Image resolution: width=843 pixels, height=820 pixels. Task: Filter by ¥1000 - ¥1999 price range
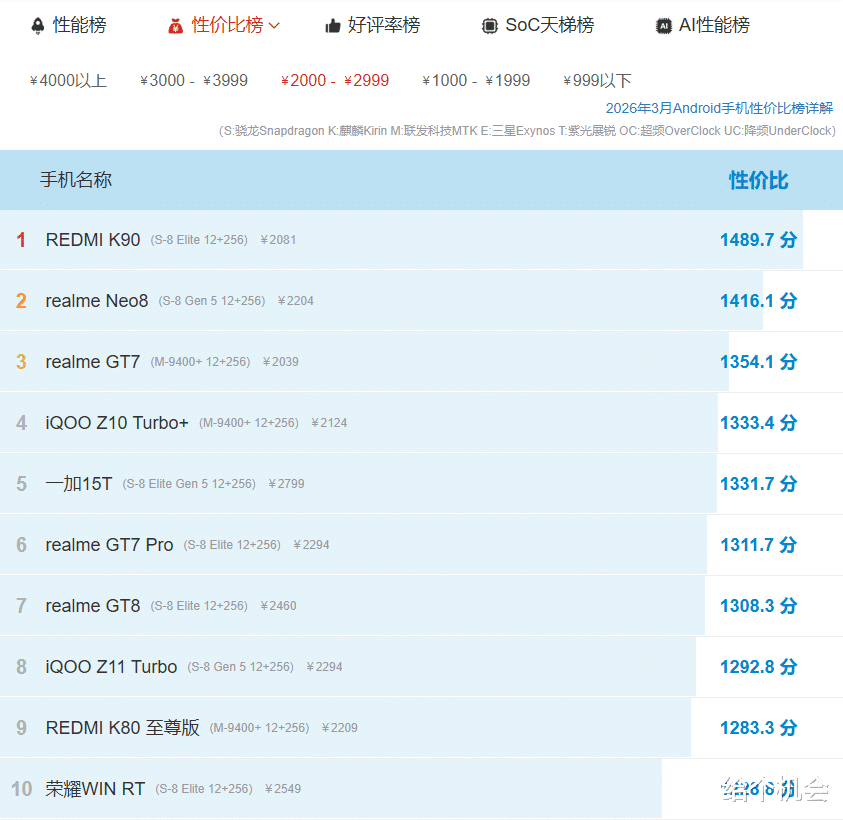pyautogui.click(x=476, y=81)
